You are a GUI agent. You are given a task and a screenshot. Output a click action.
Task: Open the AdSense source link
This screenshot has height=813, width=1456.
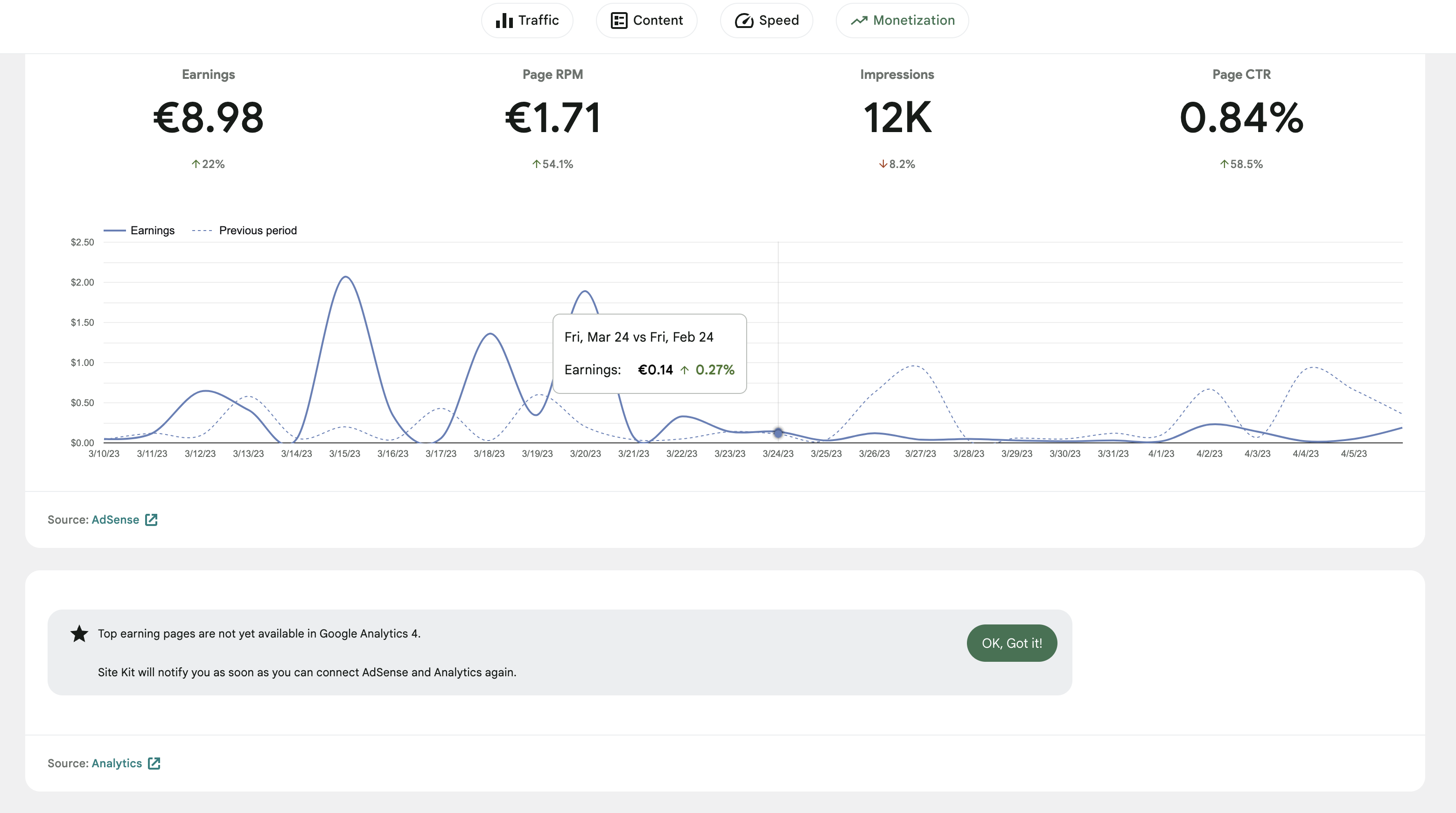(x=115, y=519)
